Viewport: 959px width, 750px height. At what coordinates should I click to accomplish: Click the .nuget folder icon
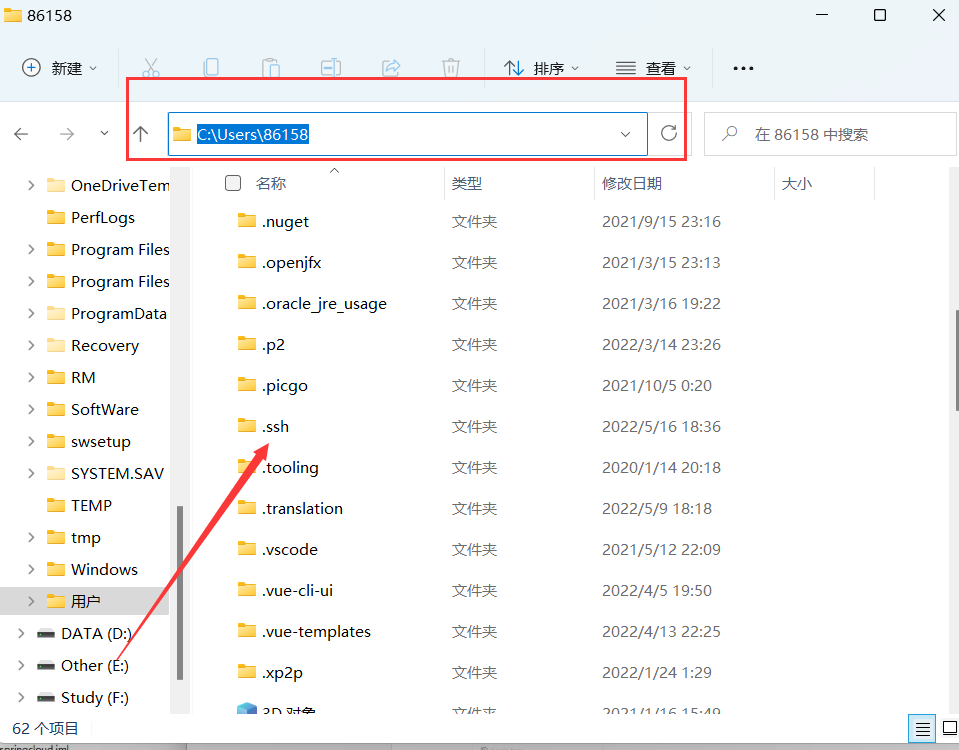tap(246, 221)
